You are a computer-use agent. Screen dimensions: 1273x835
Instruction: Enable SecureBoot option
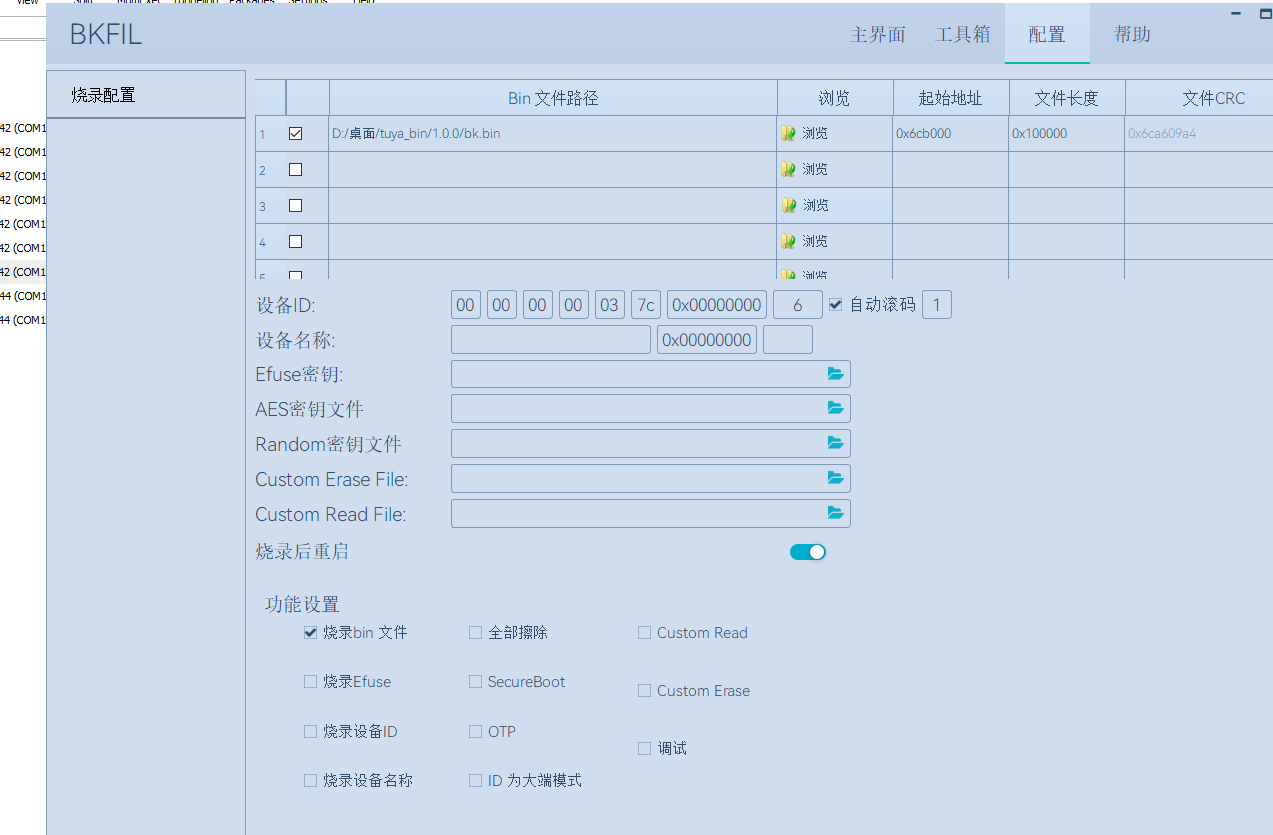475,681
